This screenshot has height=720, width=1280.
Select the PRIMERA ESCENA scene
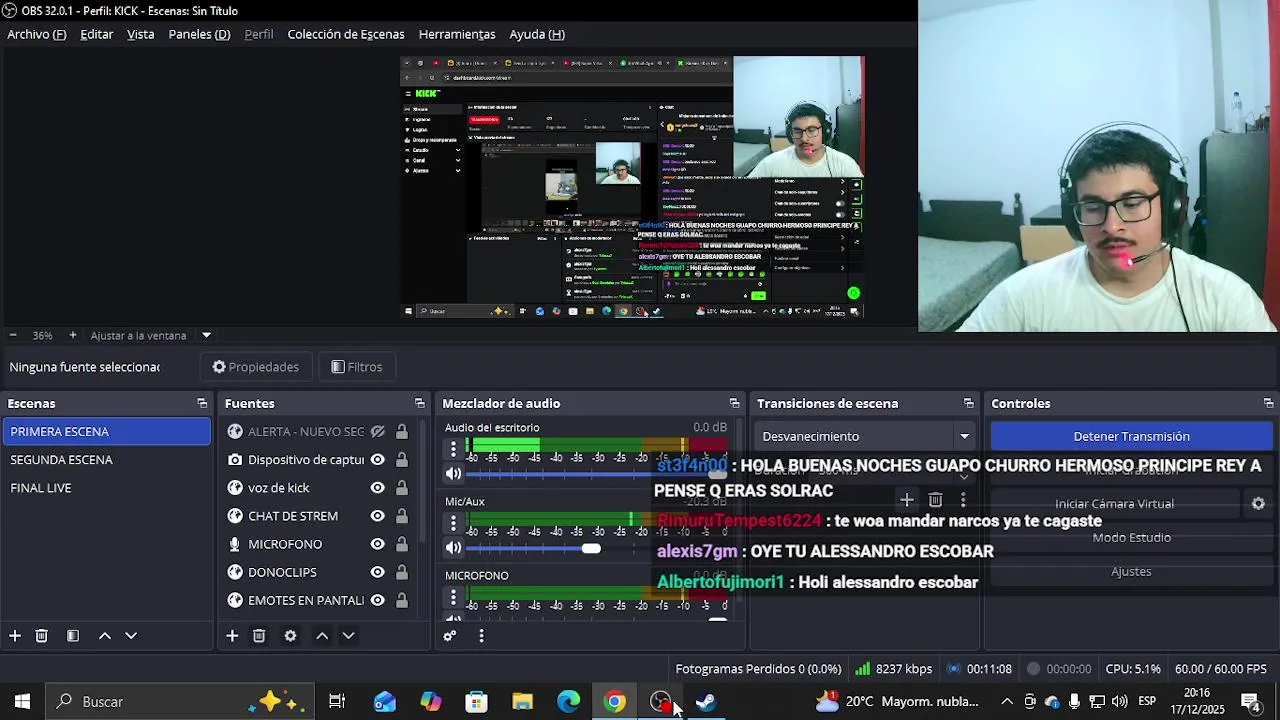105,432
